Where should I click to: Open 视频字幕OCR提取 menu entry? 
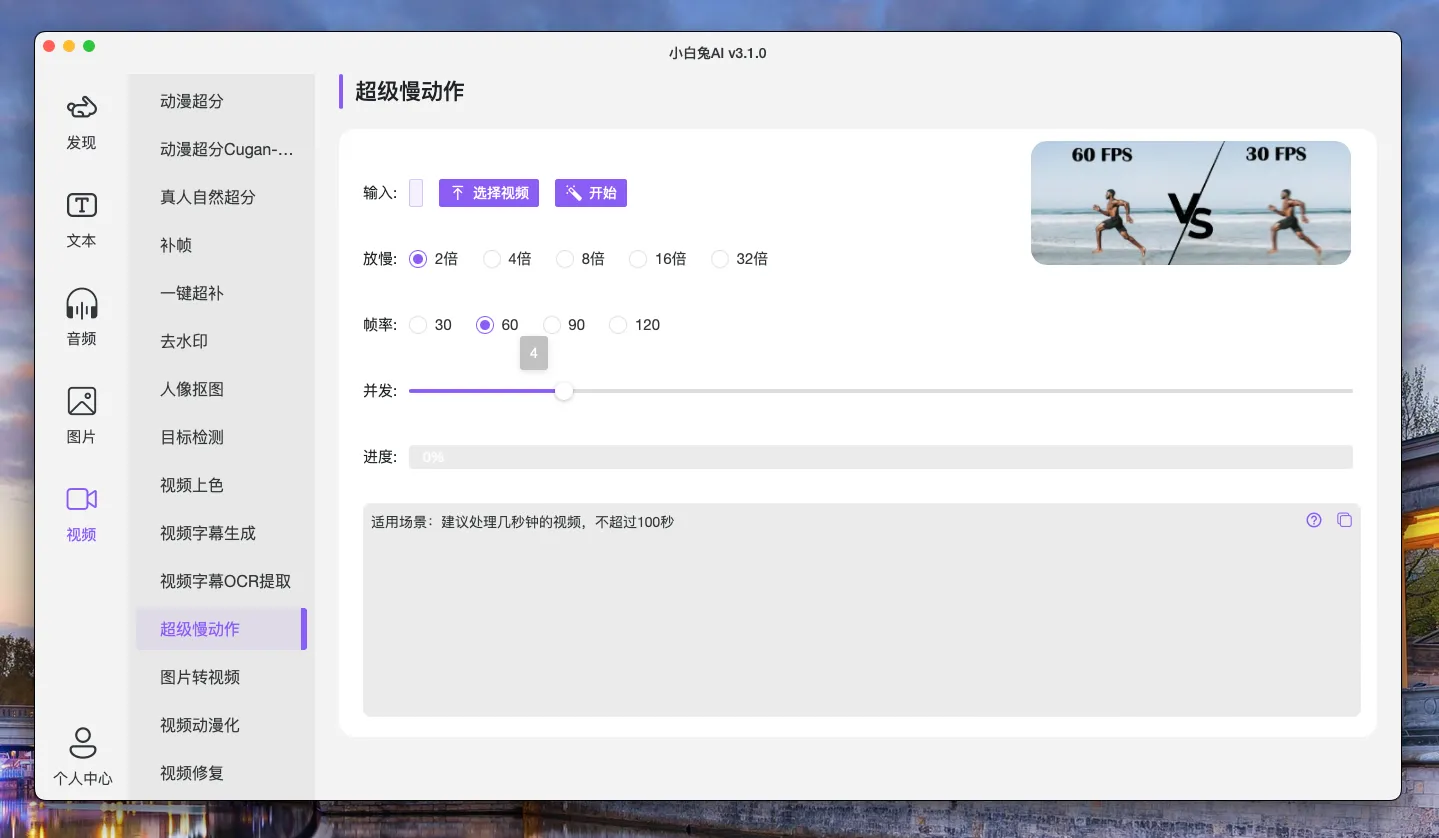pyautogui.click(x=221, y=581)
